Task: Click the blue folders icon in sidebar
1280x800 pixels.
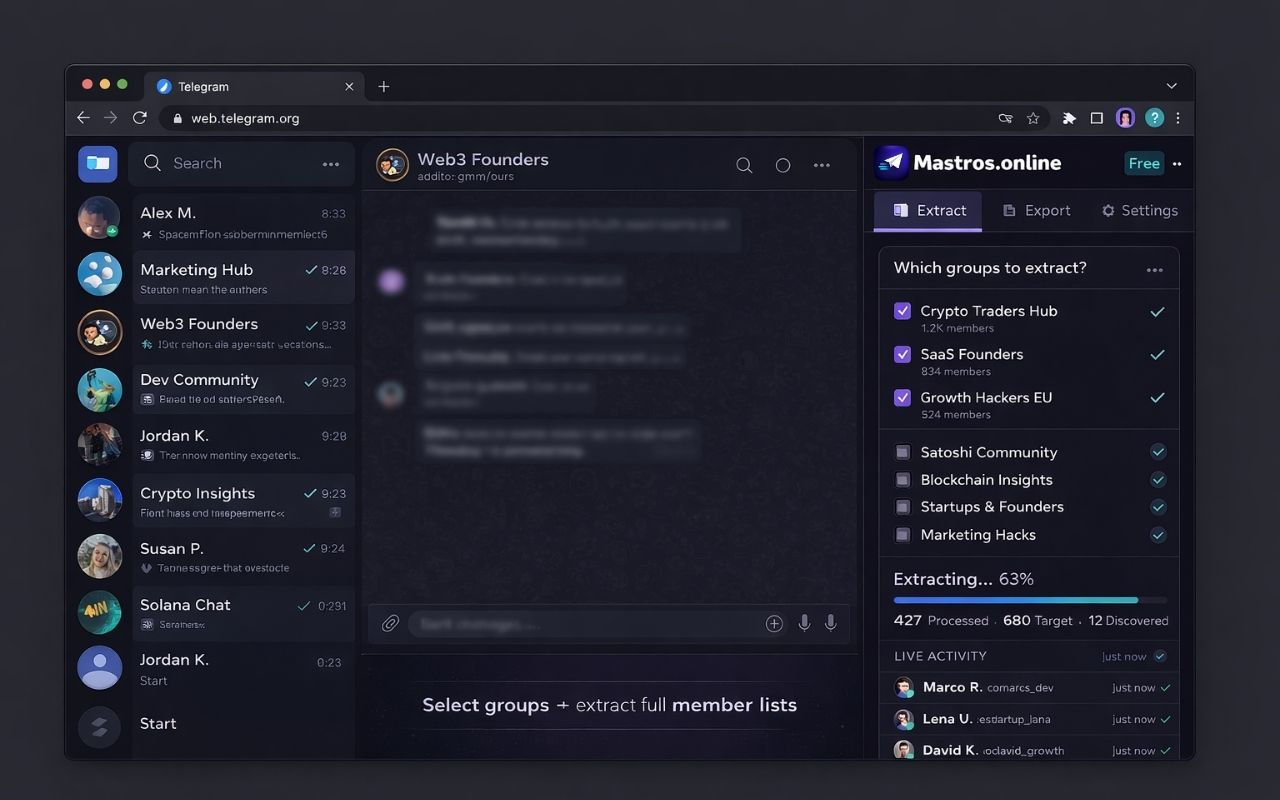Action: 98,163
